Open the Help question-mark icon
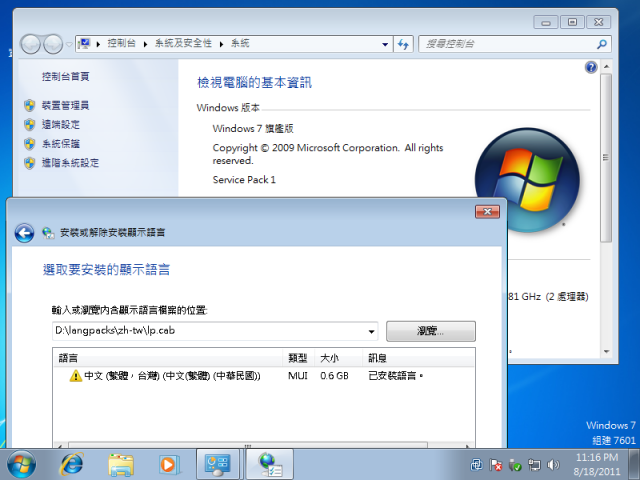 (x=591, y=67)
